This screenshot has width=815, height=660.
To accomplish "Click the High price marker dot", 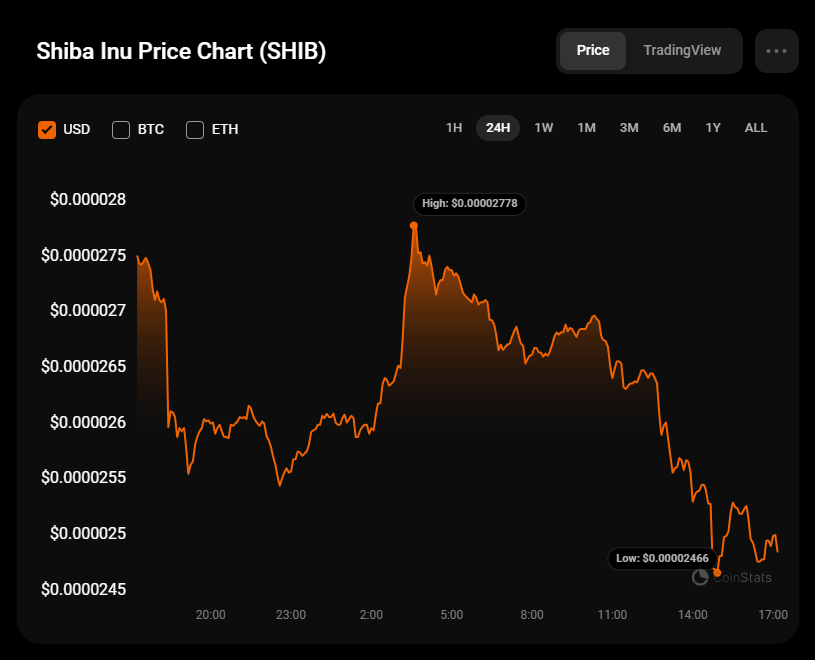I will tap(414, 225).
